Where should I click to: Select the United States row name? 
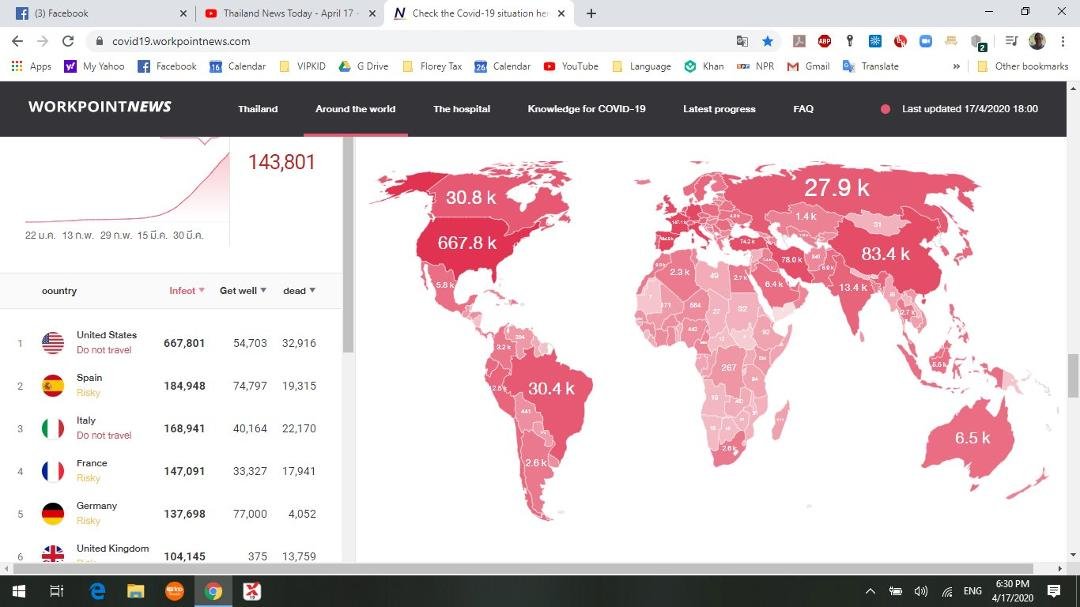pyautogui.click(x=107, y=335)
